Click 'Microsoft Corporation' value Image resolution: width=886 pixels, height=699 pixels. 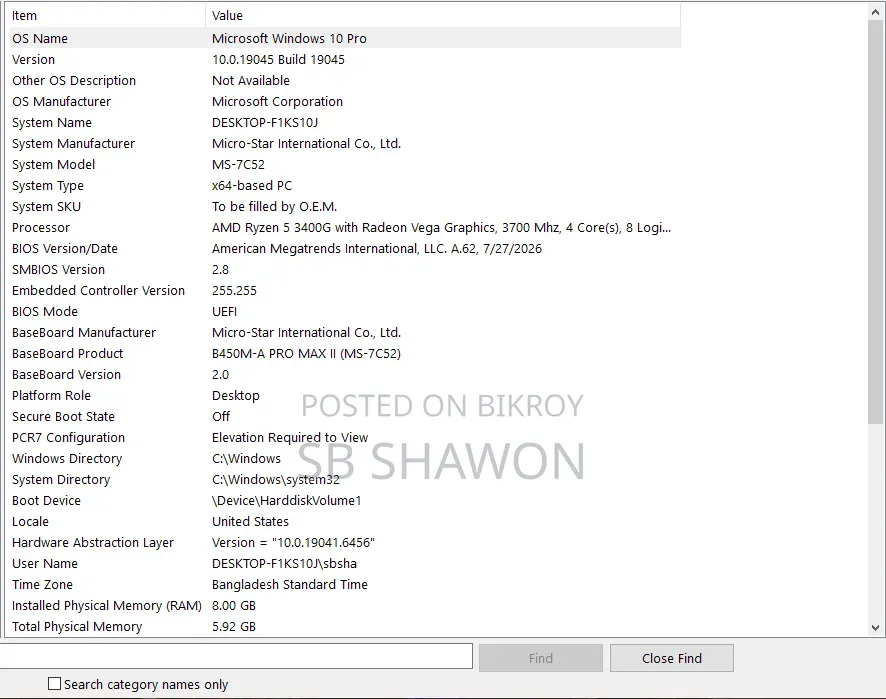pos(277,101)
